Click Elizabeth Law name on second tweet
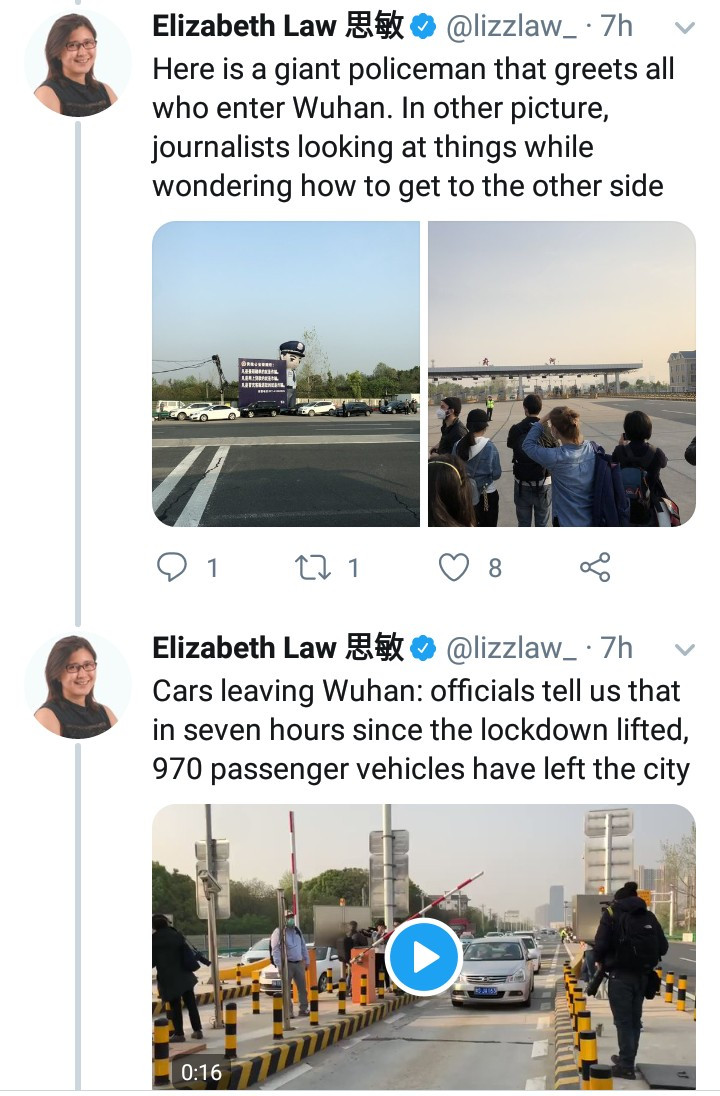 click(278, 648)
